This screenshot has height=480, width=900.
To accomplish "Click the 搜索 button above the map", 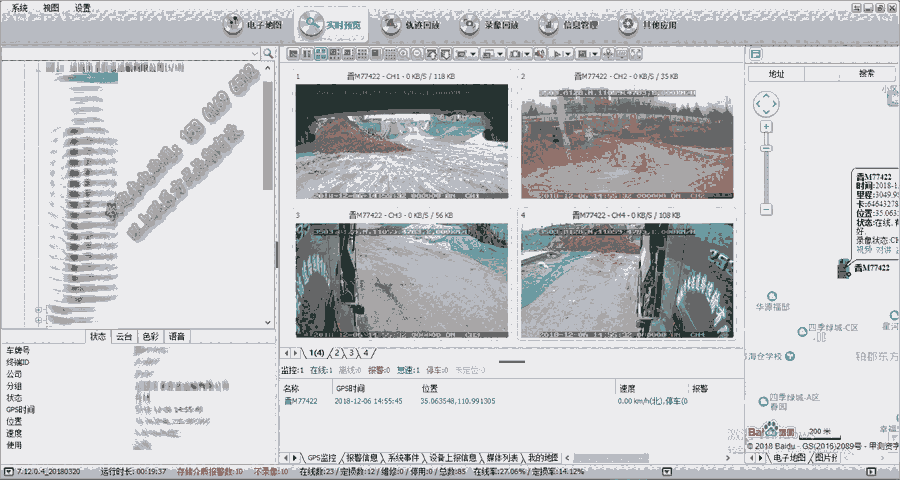I will pos(866,73).
